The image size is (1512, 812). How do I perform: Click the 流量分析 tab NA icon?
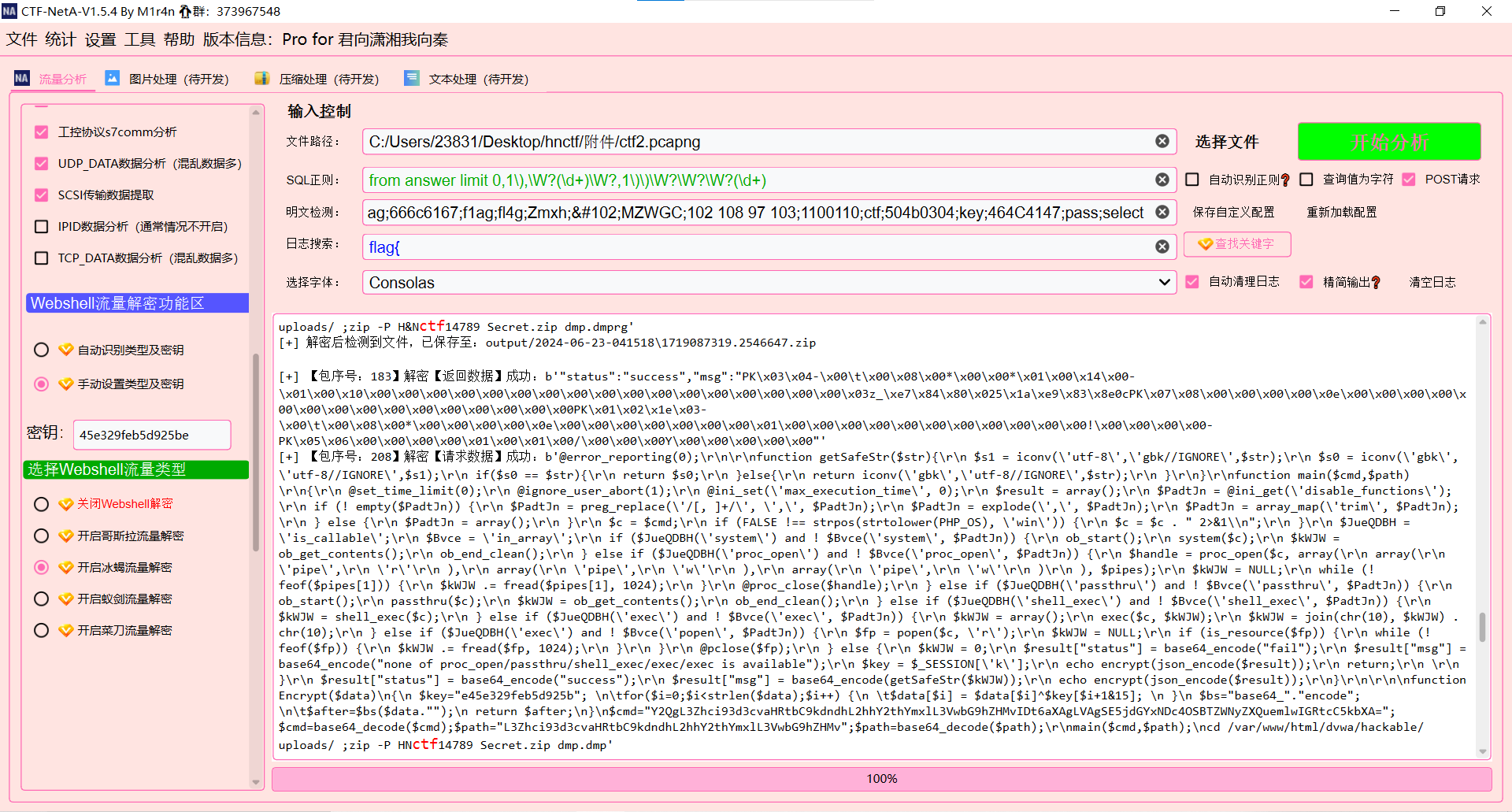[x=21, y=78]
